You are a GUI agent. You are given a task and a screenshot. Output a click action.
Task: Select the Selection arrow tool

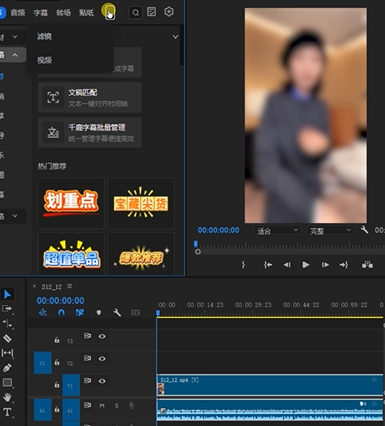click(x=7, y=294)
